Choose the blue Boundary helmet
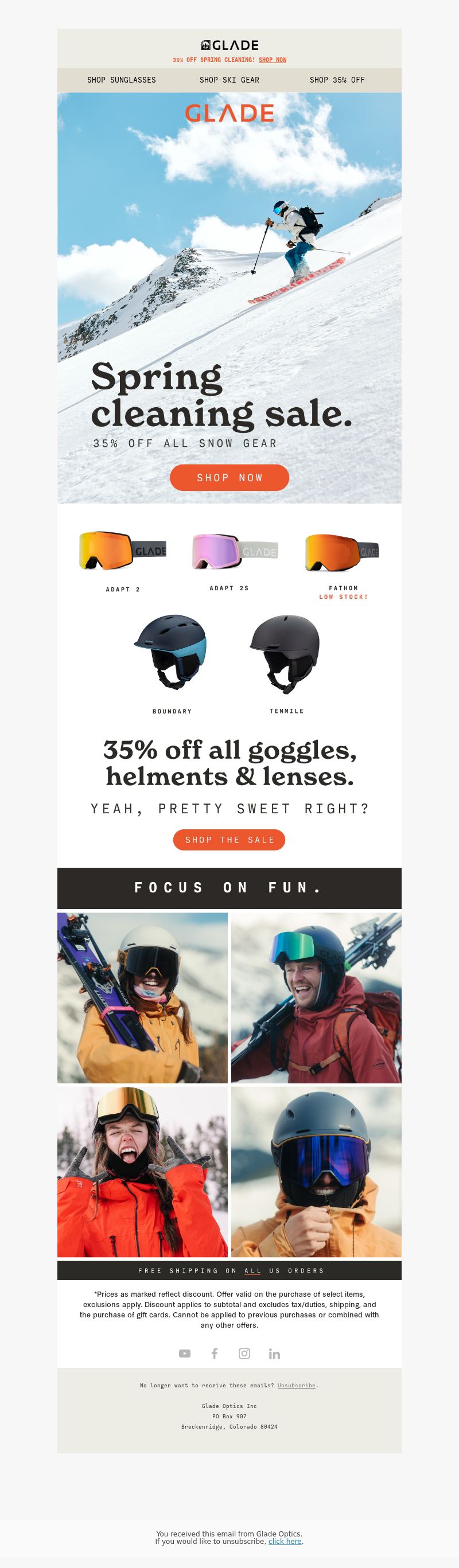This screenshot has height=1568, width=459. (x=170, y=652)
